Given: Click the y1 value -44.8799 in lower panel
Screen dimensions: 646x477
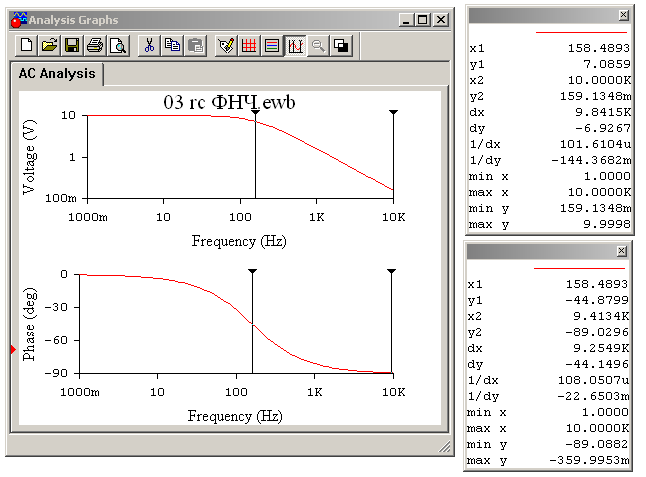Looking at the screenshot, I should pyautogui.click(x=597, y=300).
